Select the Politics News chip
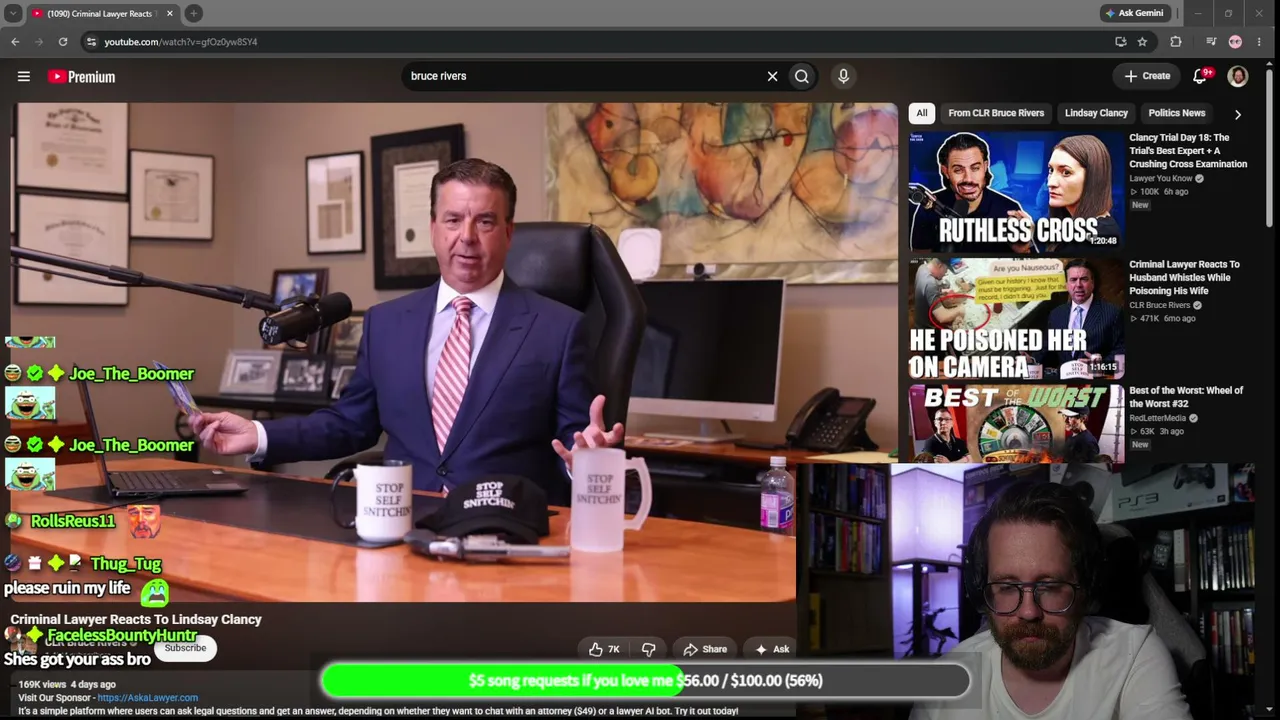This screenshot has height=720, width=1280. tap(1176, 113)
